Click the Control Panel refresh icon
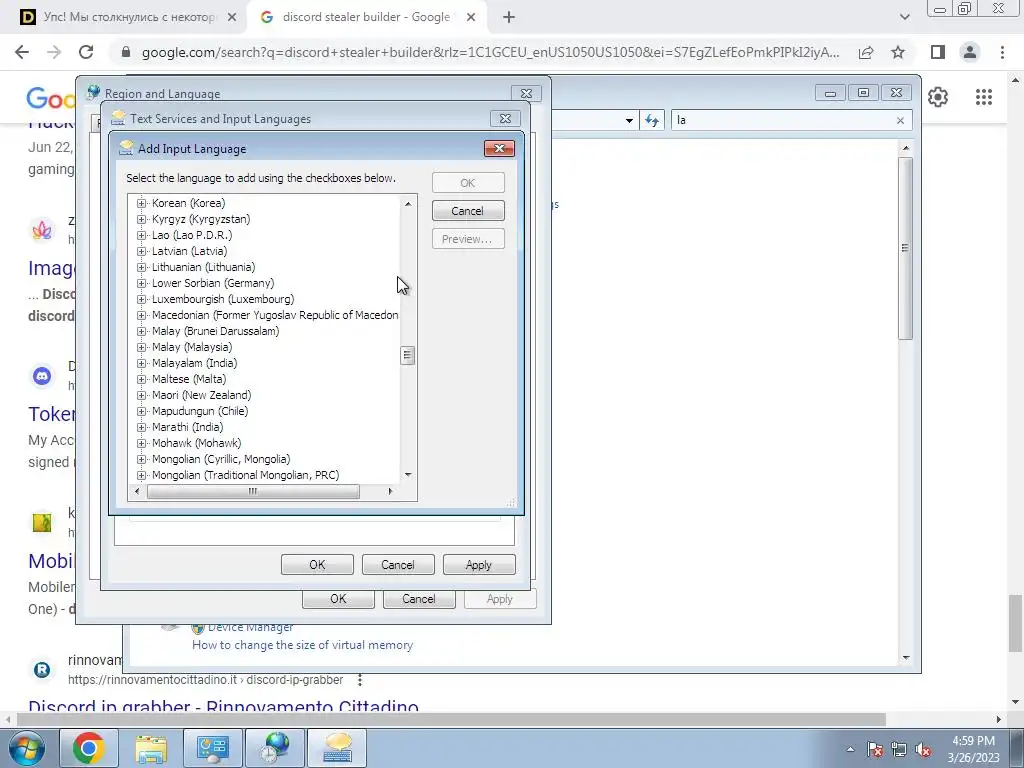Screen dimensions: 1024x768 (x=652, y=120)
